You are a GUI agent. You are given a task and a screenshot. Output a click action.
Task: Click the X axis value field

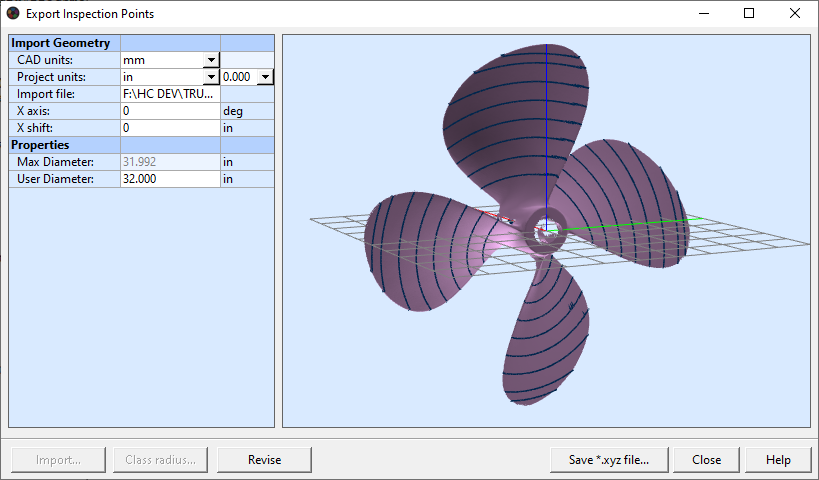point(170,111)
